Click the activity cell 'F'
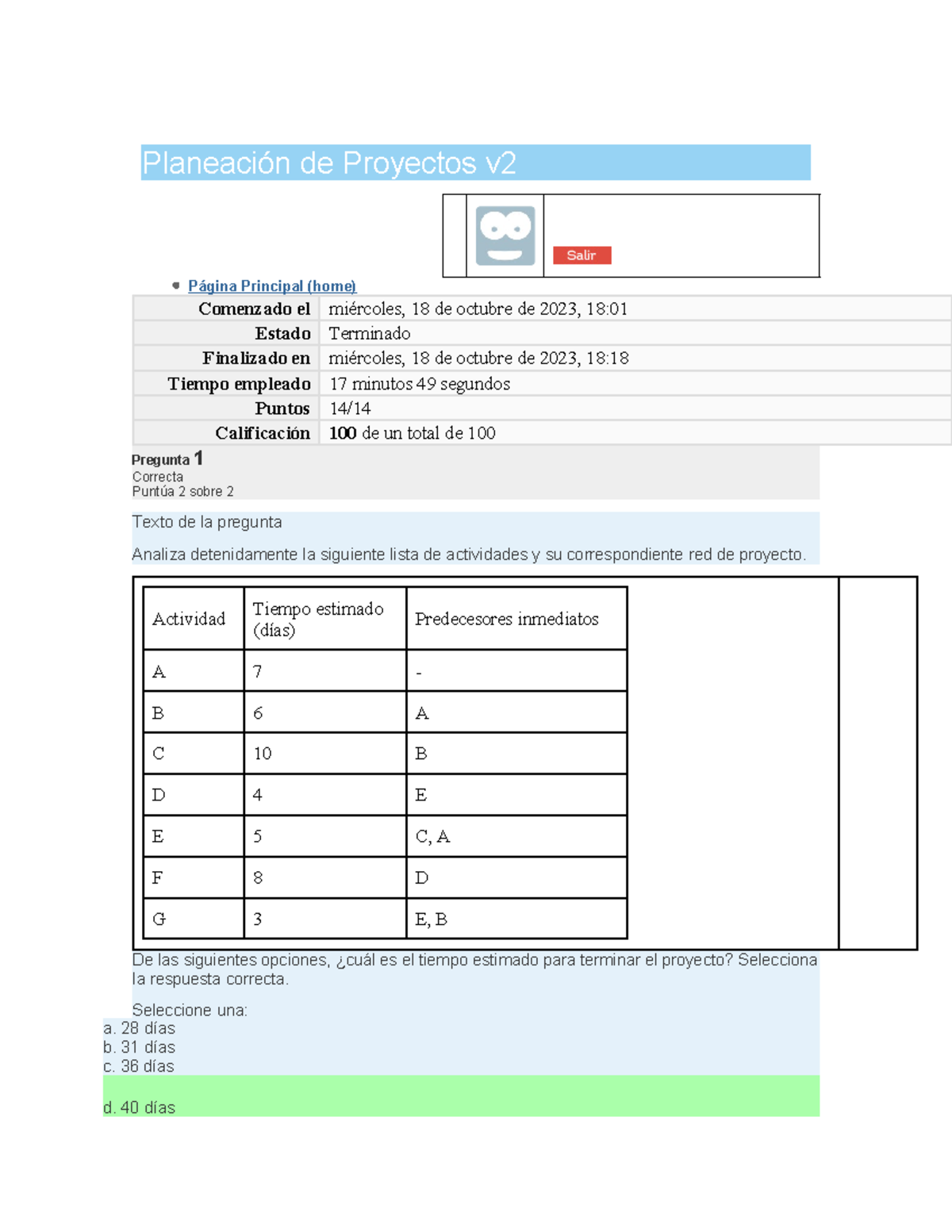 click(x=194, y=877)
